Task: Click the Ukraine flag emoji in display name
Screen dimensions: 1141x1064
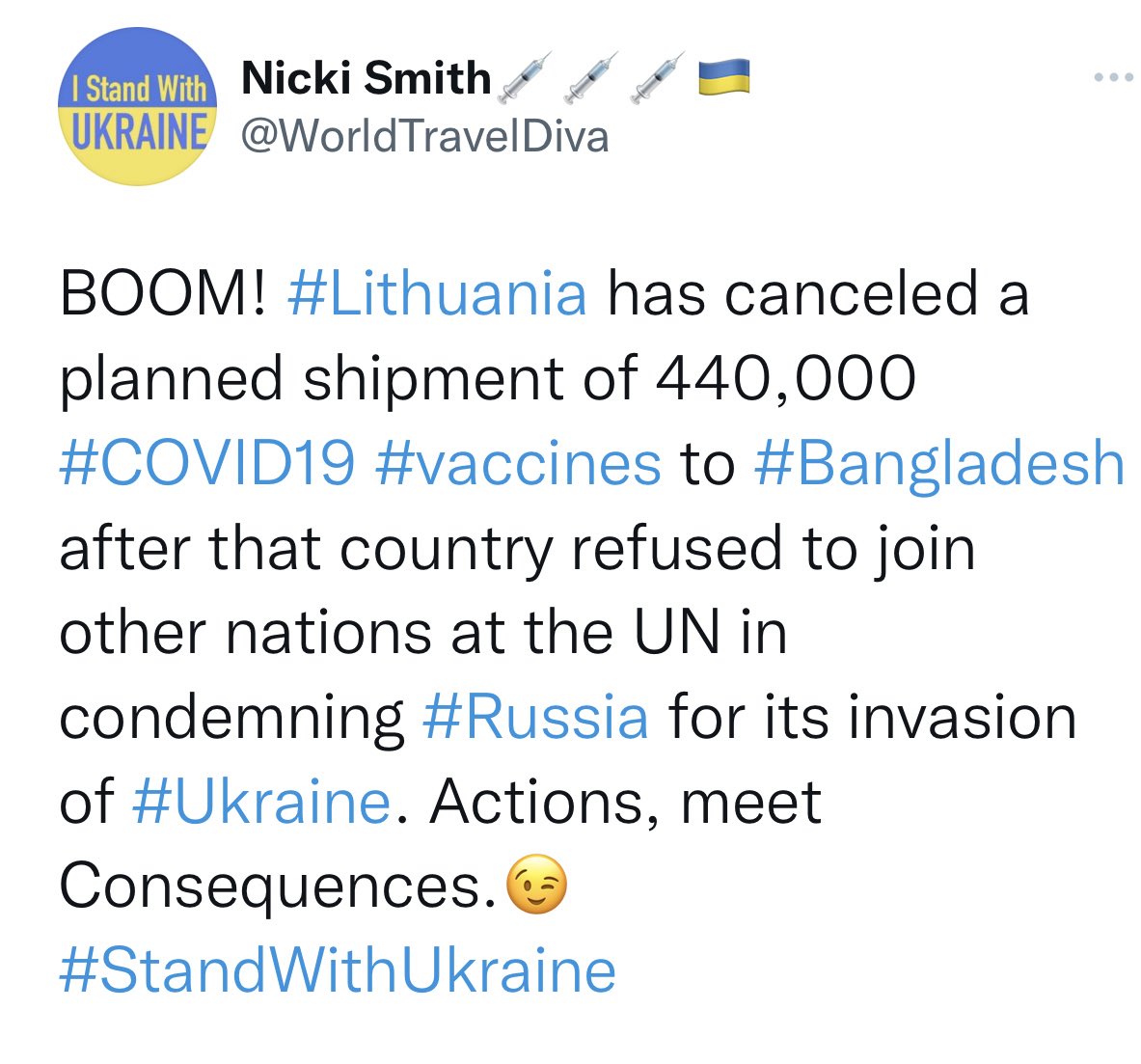Action: (x=724, y=77)
